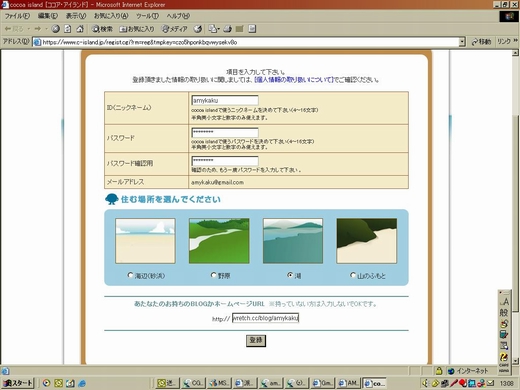
Task: Open the History toolbar icon
Action: click(198, 29)
